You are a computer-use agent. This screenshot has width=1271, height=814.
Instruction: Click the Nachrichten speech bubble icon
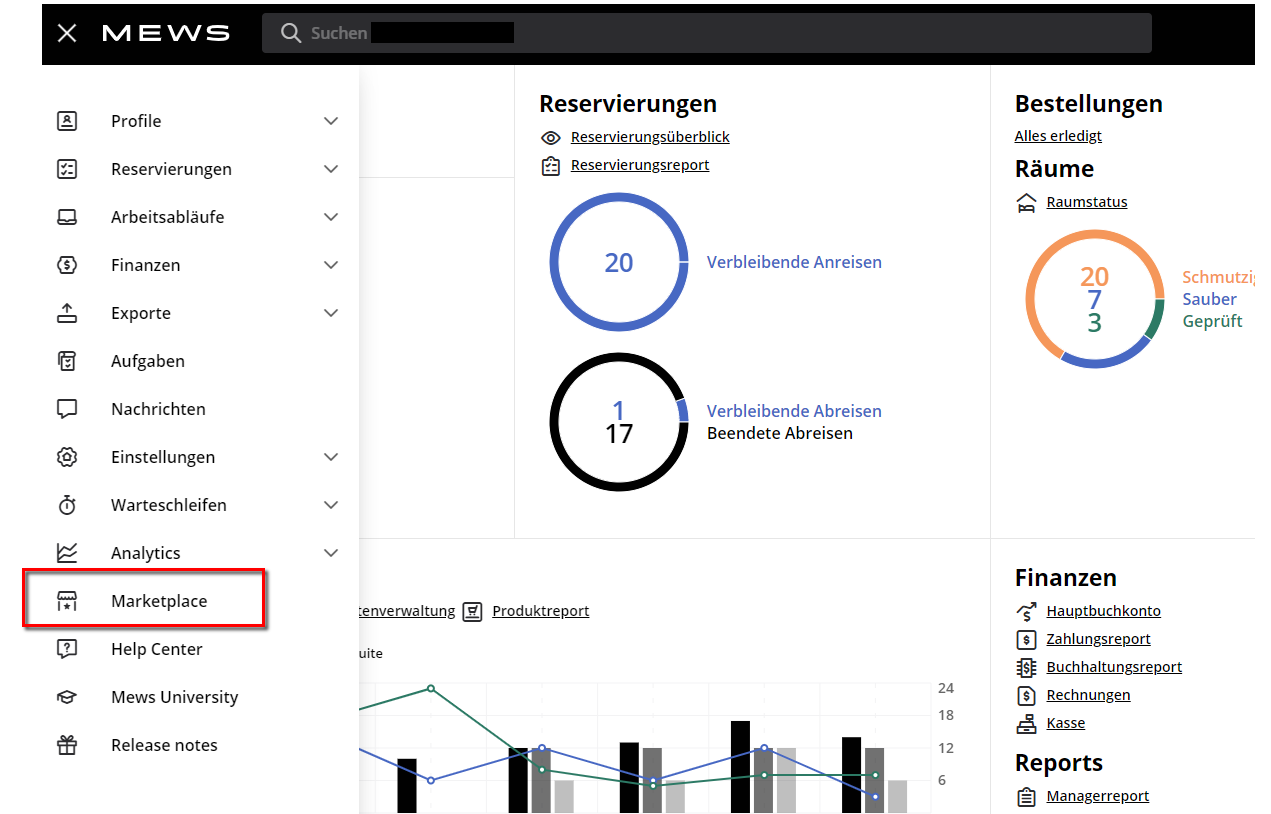(x=67, y=409)
